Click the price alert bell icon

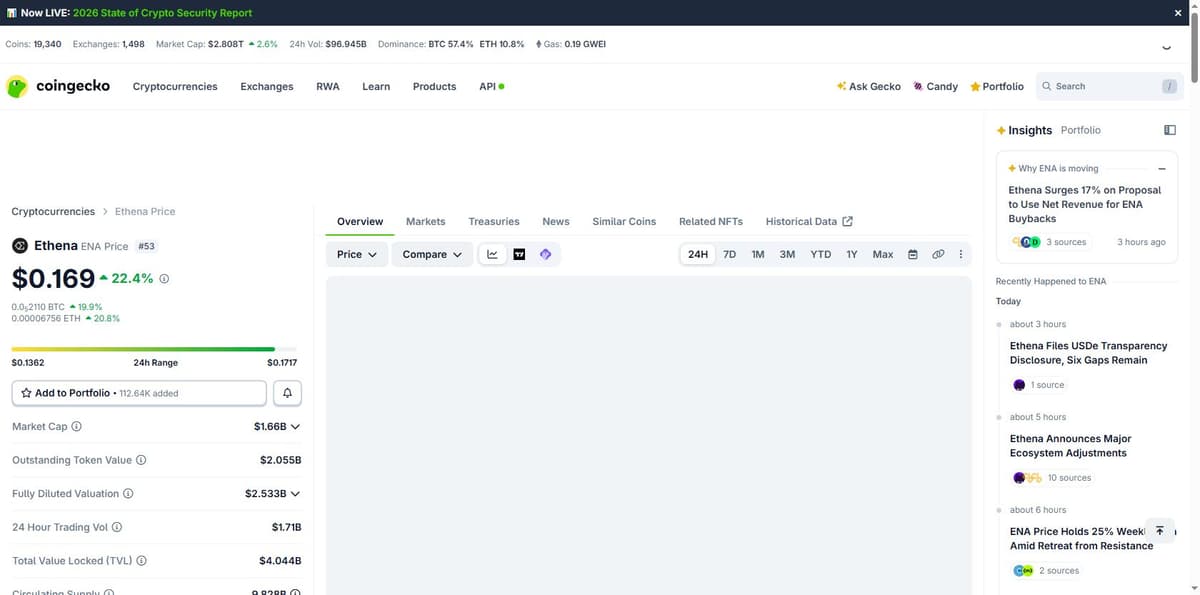(287, 393)
